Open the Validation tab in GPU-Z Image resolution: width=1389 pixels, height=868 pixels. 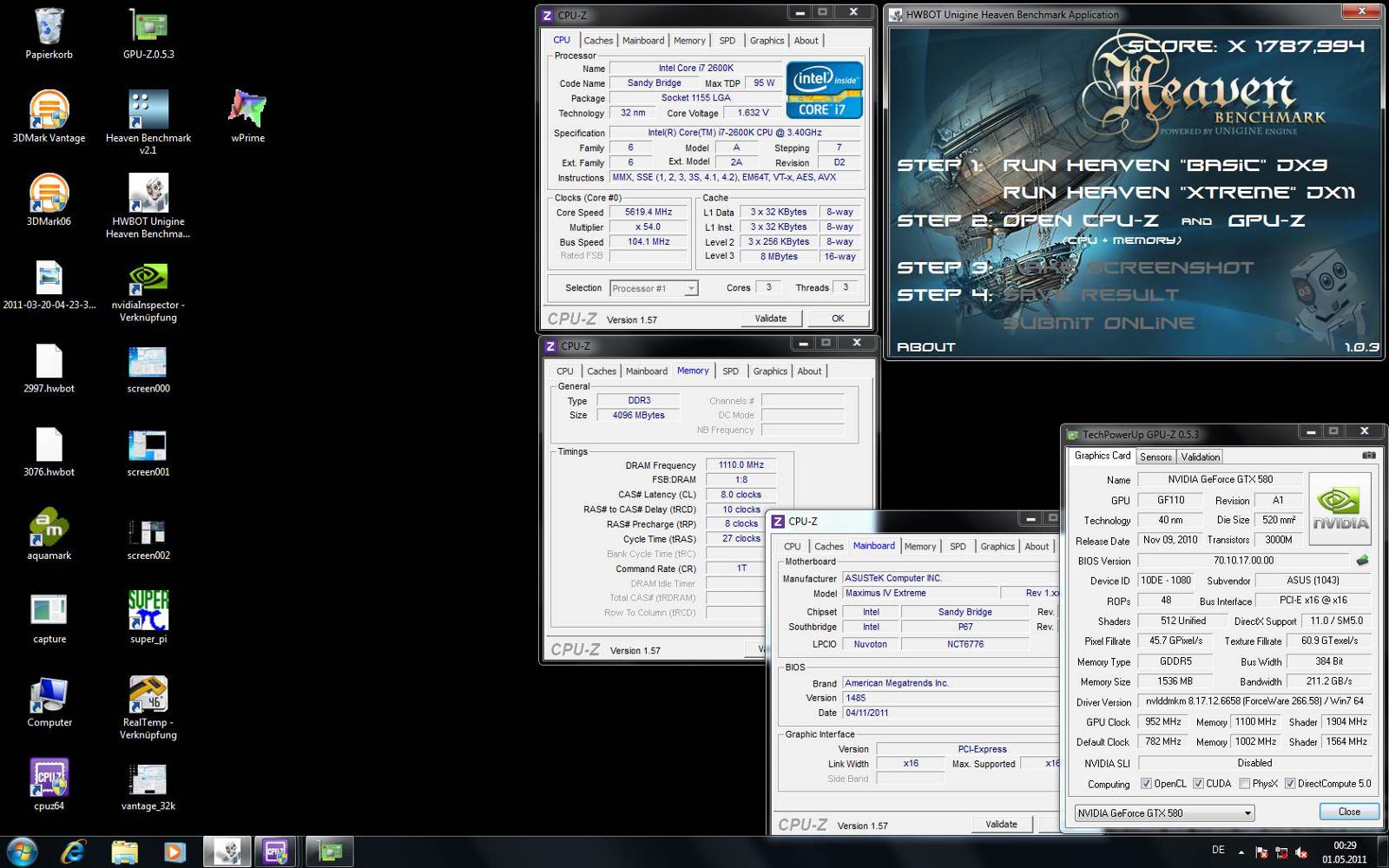coord(1201,457)
